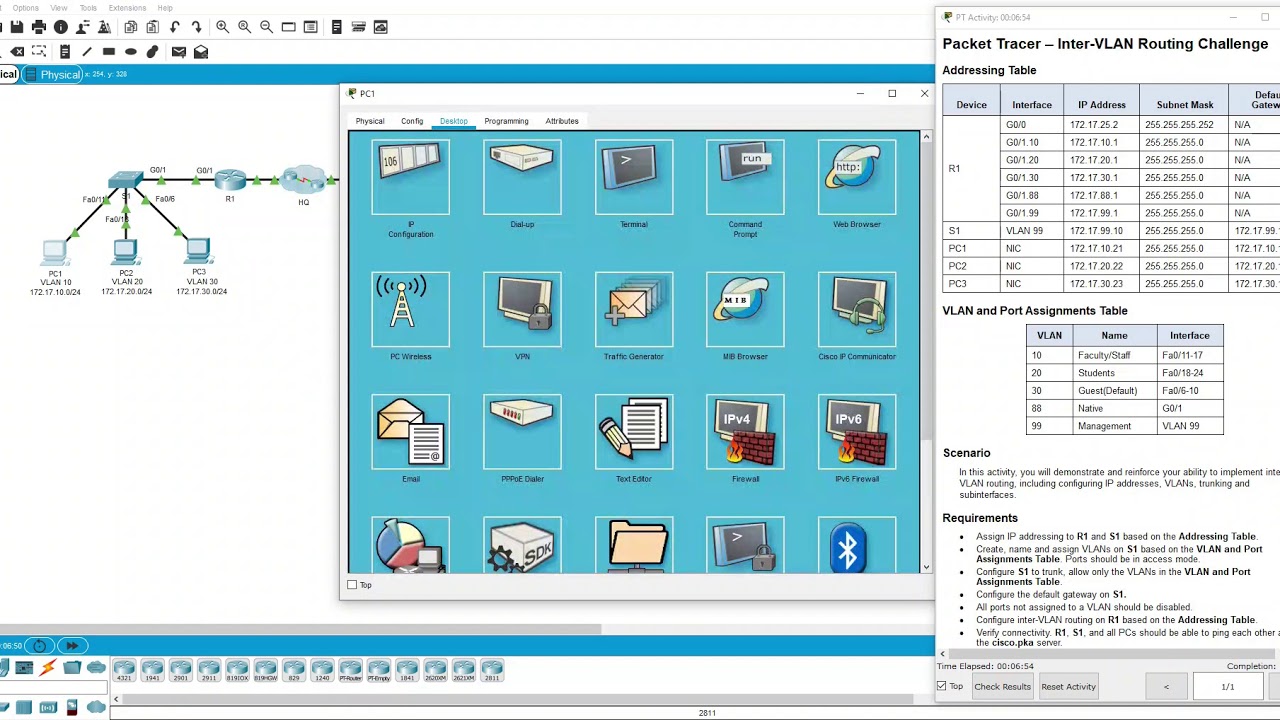The width and height of the screenshot is (1280, 720).
Task: Switch to the Attributes tab in PC1
Action: click(x=562, y=121)
